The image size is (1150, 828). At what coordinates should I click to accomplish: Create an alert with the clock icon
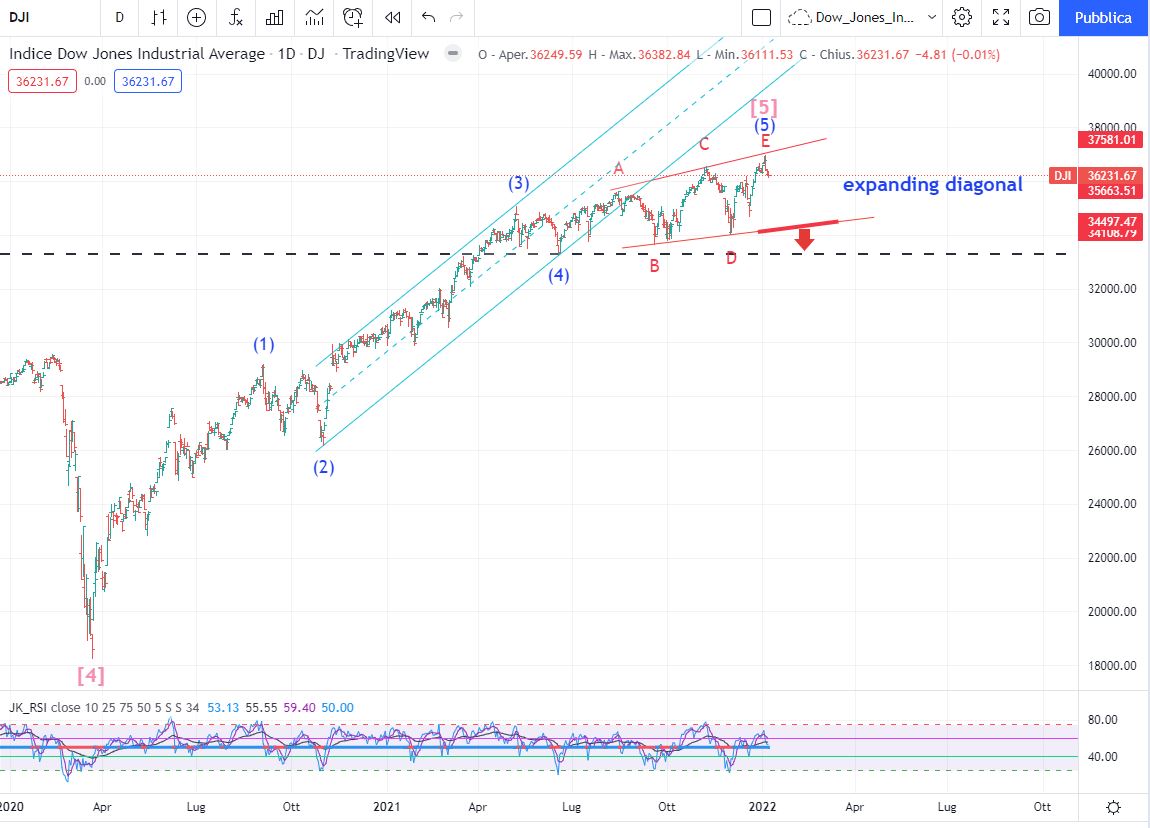(353, 17)
